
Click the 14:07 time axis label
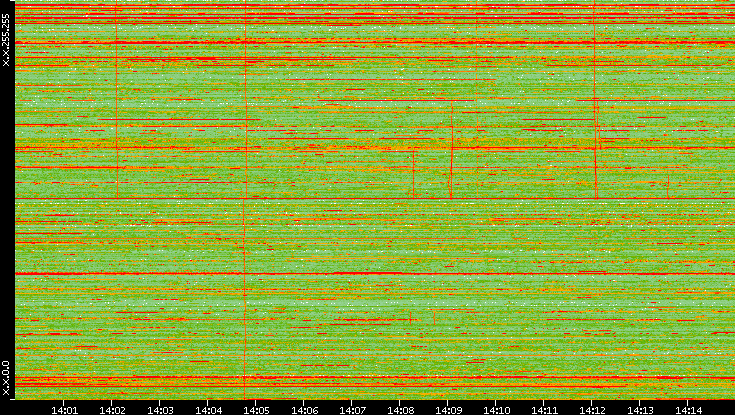point(352,410)
